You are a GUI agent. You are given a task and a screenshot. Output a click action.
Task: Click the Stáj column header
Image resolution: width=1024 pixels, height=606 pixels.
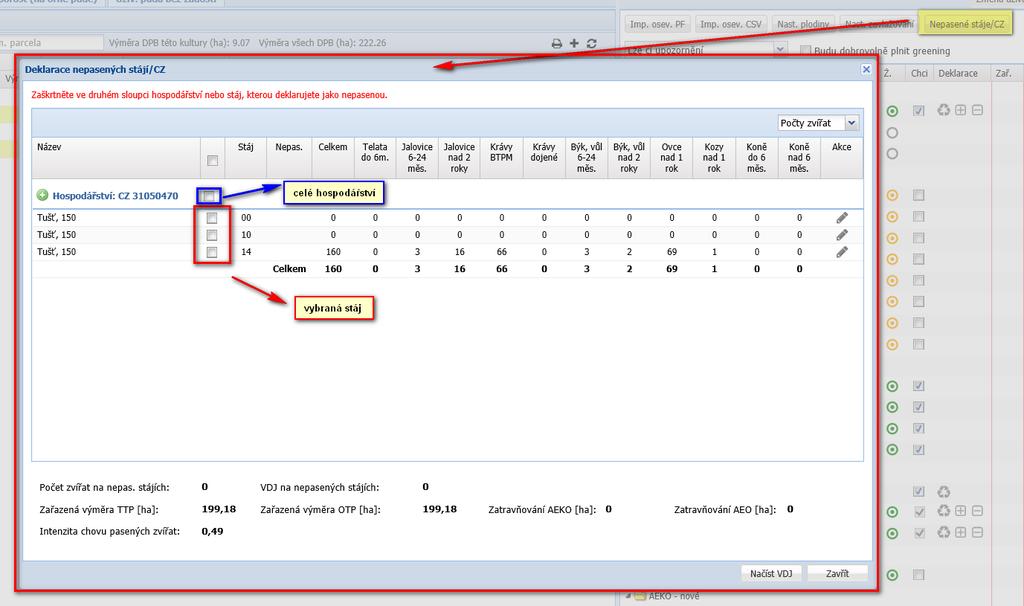246,157
